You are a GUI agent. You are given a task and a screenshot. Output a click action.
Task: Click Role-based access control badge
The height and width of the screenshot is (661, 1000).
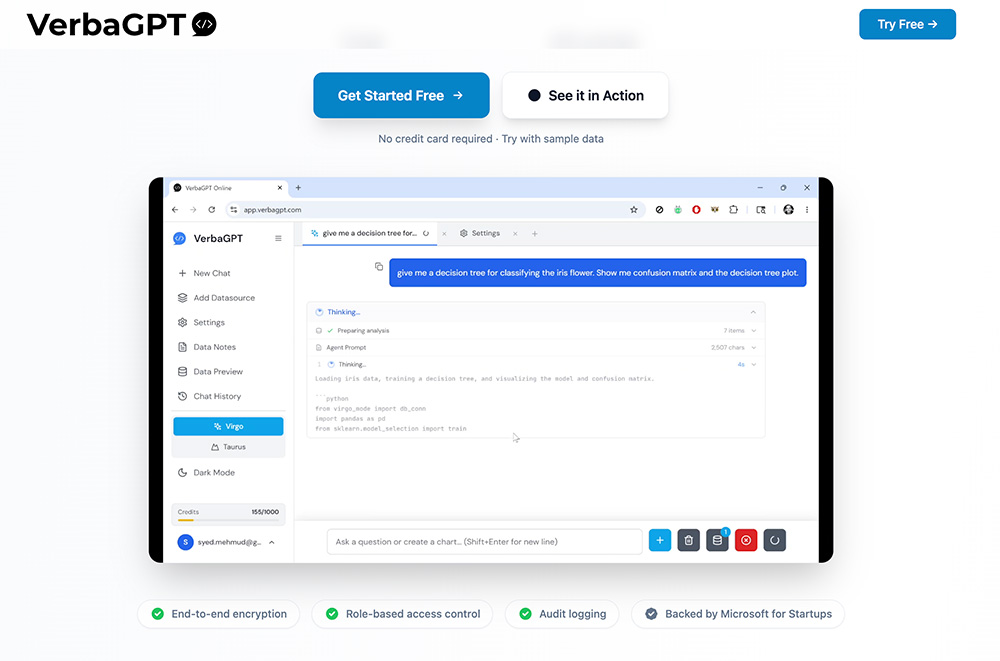[x=402, y=614]
